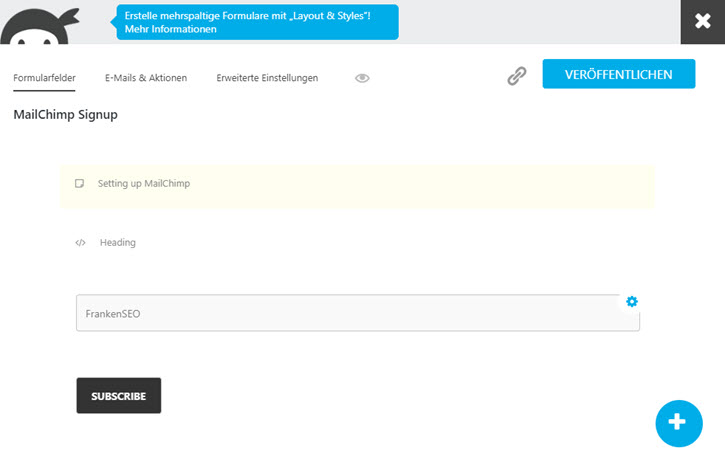Go to the Erweiterte Einstellungen tab
Viewport: 725px width, 450px height.
(x=267, y=78)
